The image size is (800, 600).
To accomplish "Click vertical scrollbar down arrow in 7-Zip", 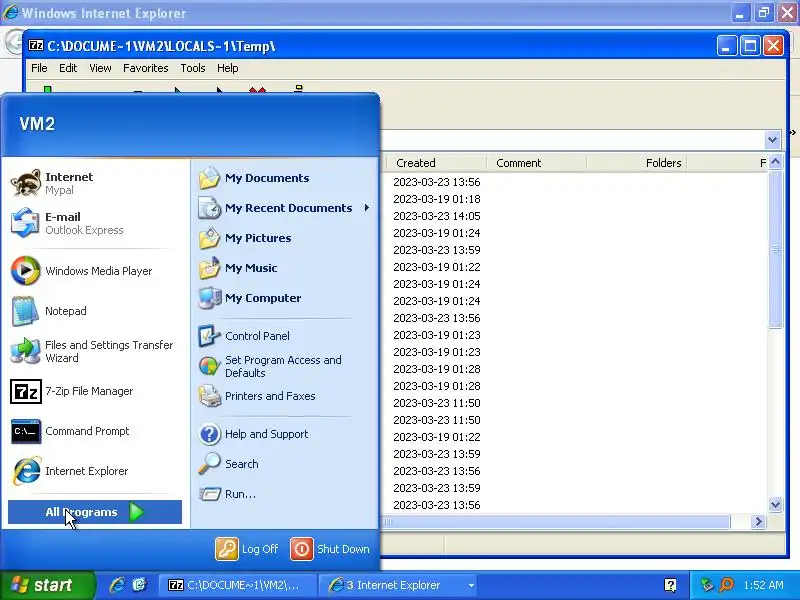I will (x=776, y=505).
